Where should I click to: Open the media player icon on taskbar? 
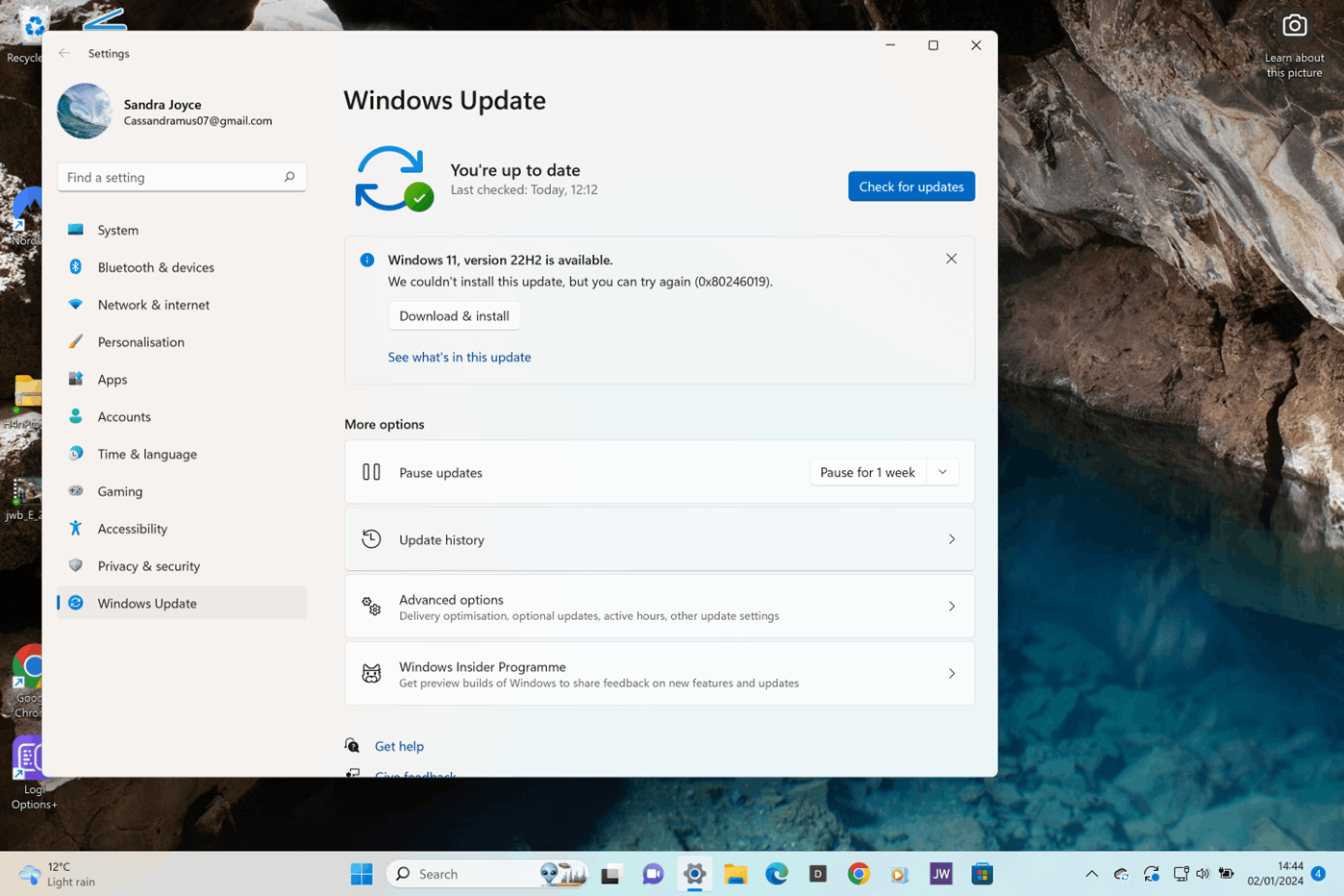coord(900,874)
